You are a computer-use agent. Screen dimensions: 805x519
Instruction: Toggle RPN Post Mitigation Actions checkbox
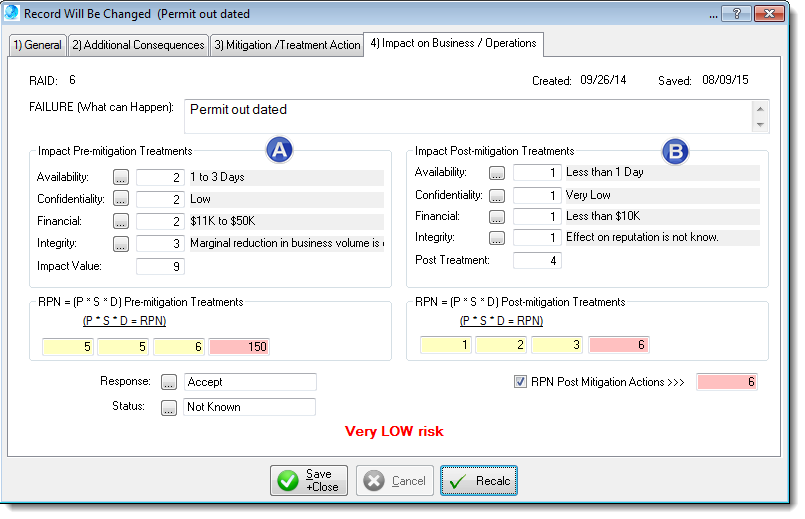tap(520, 381)
